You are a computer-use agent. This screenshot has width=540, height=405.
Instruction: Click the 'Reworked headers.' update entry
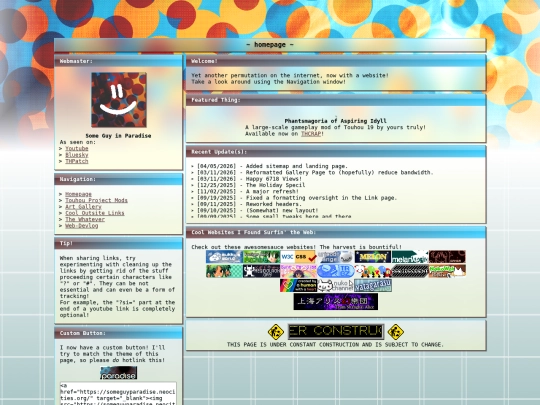tap(249, 204)
